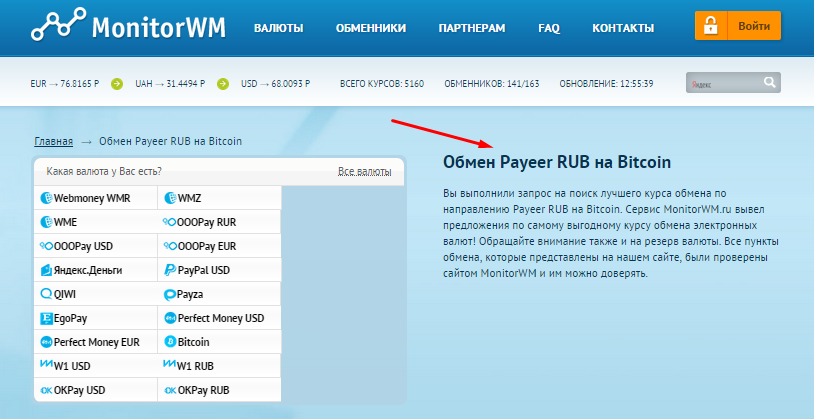Select OKPay RUB currency
This screenshot has width=814, height=419.
tap(219, 390)
